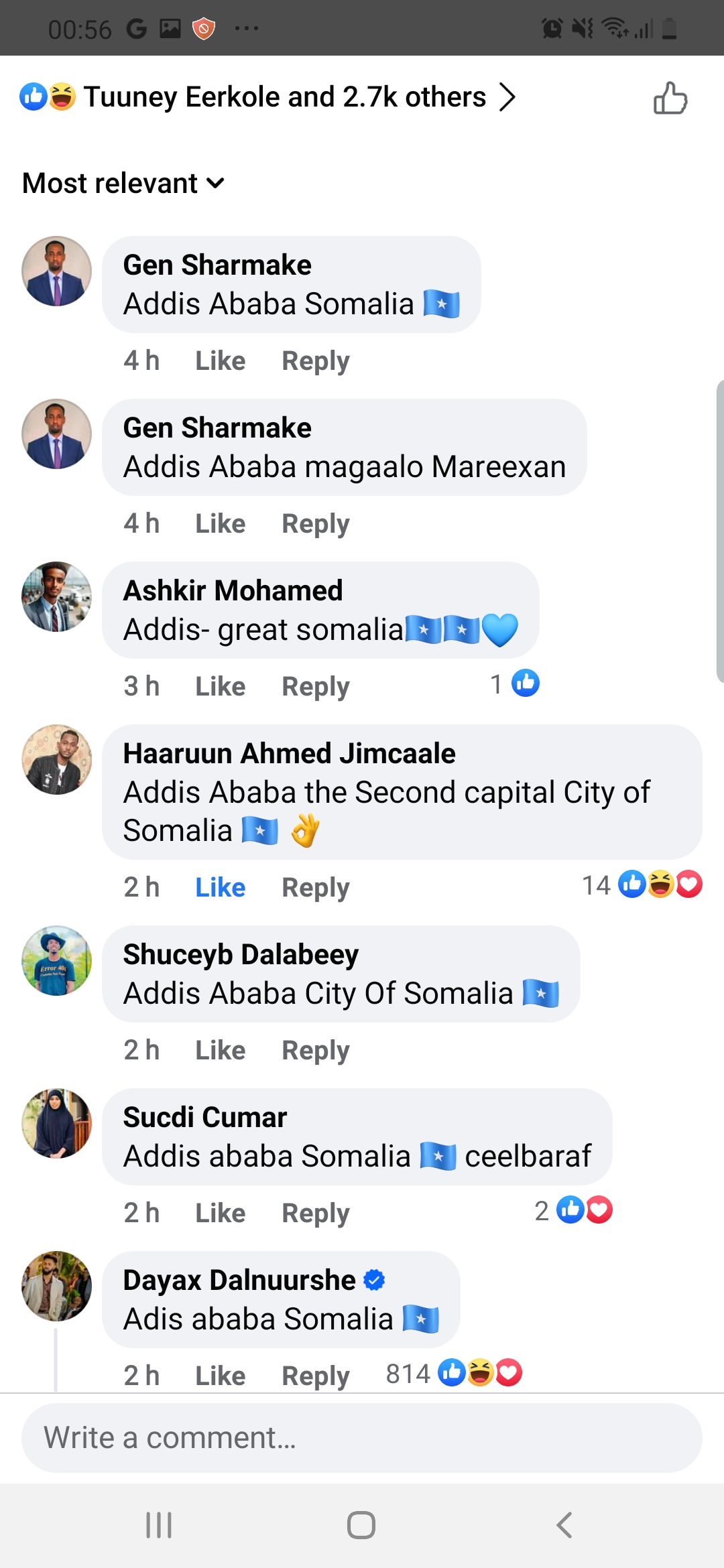Tap the Write a comment field
The image size is (724, 1568).
pyautogui.click(x=362, y=1438)
